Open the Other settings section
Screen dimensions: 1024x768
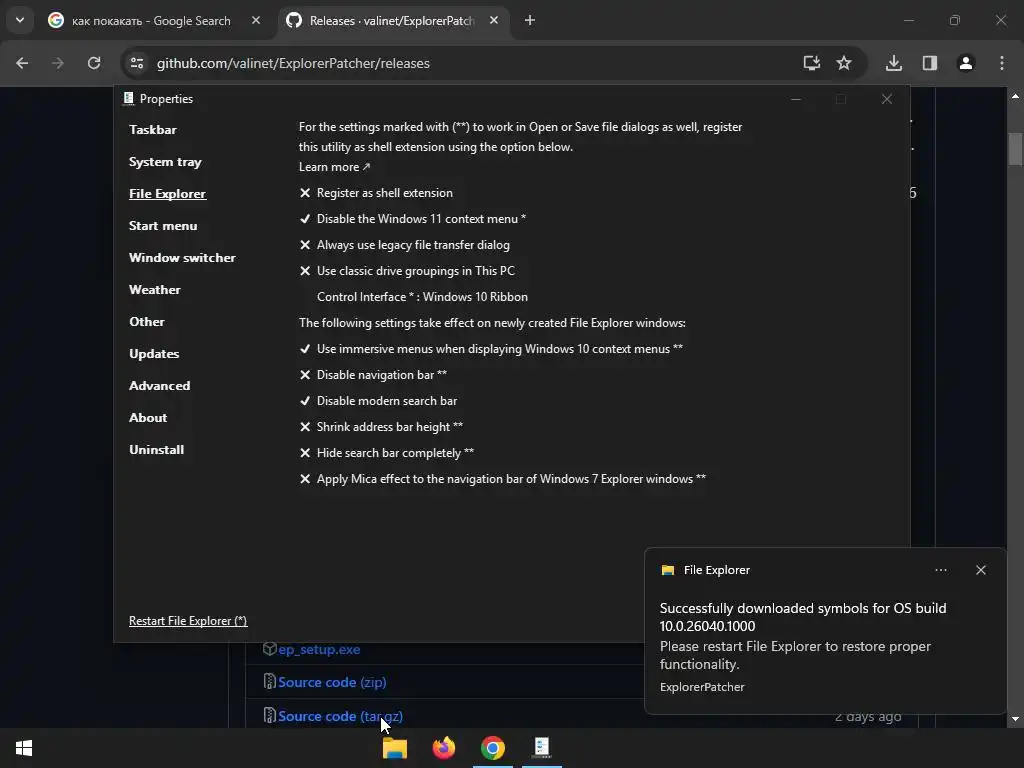147,321
